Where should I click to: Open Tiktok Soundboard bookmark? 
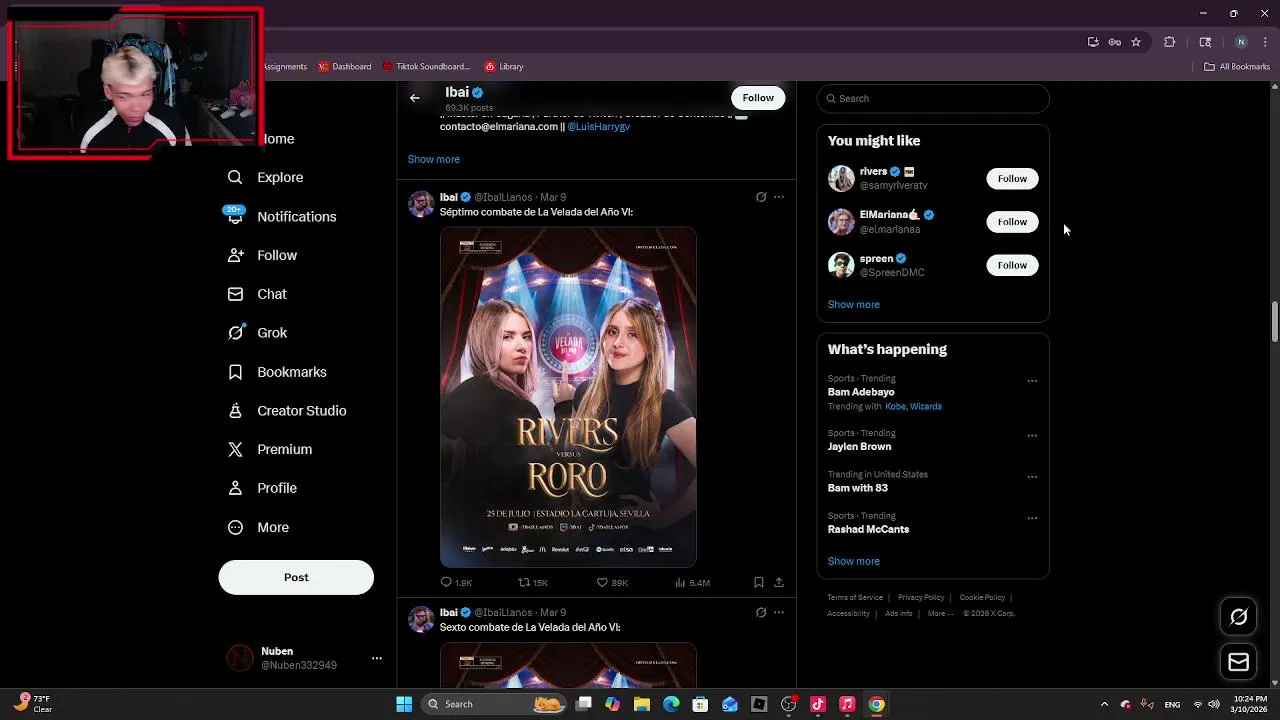pyautogui.click(x=426, y=67)
